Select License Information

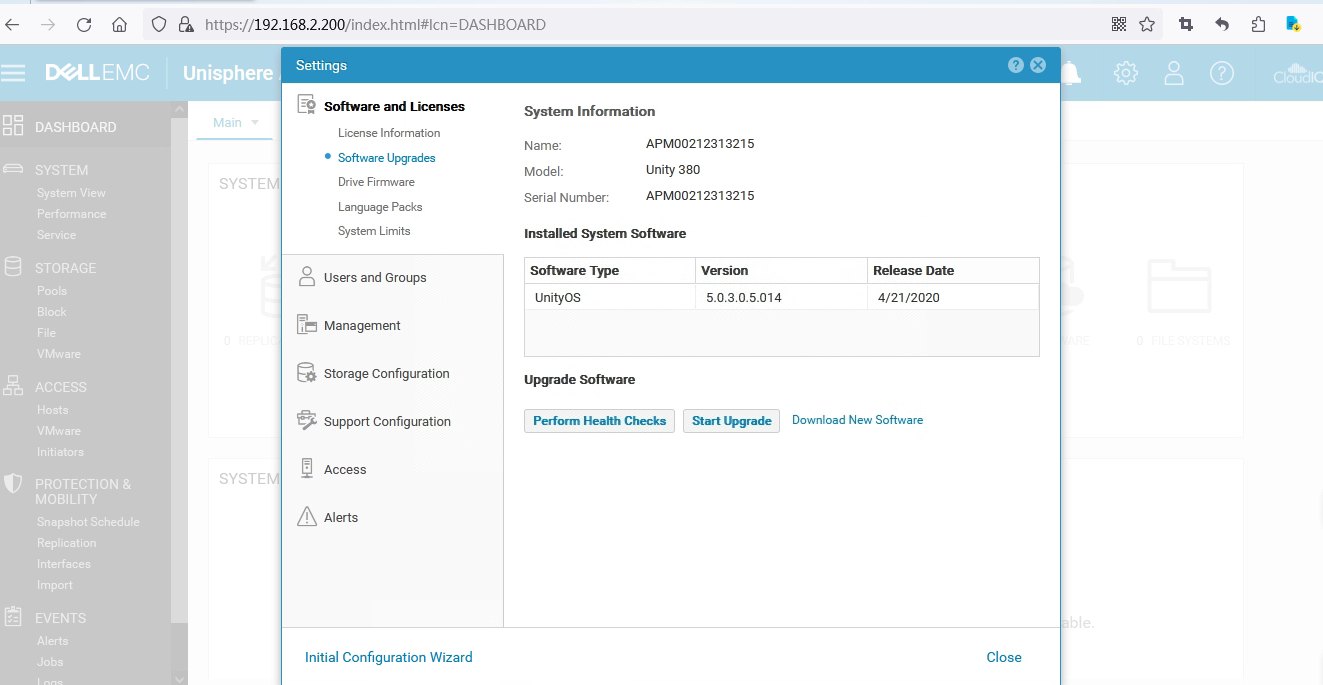coord(389,133)
